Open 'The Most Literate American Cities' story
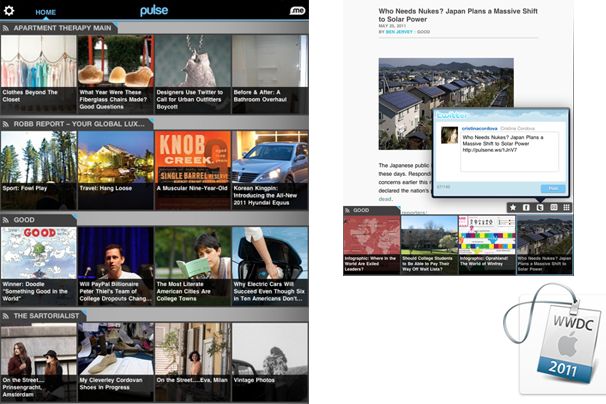Viewport: 606px width, 404px height. click(193, 266)
